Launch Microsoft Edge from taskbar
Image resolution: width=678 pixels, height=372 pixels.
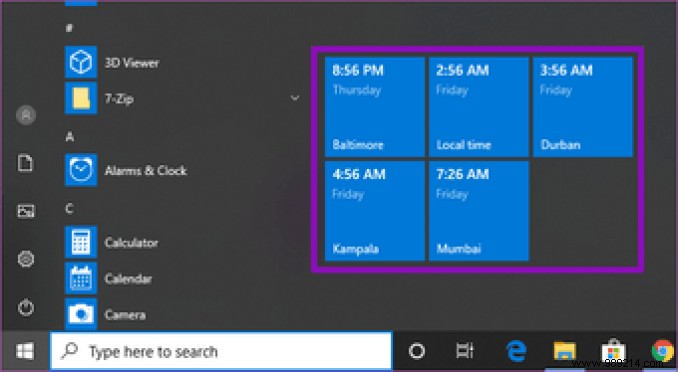point(516,351)
